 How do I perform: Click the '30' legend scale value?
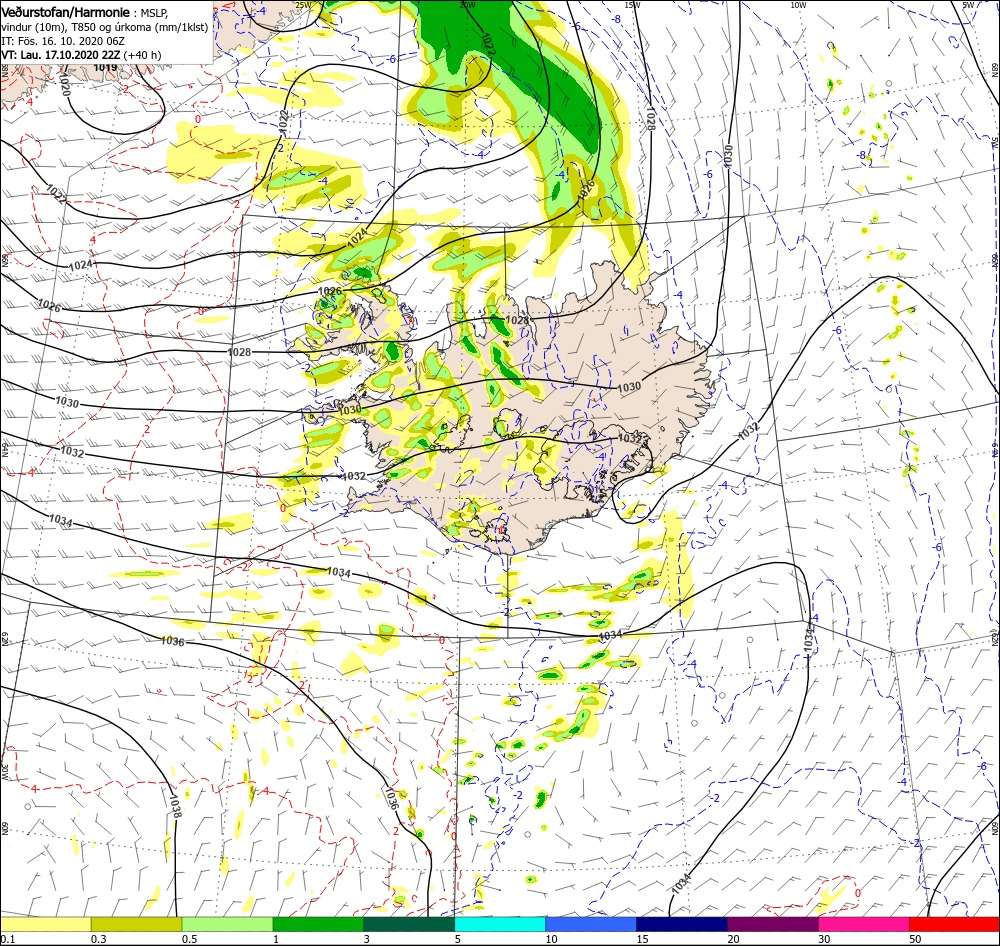click(824, 939)
